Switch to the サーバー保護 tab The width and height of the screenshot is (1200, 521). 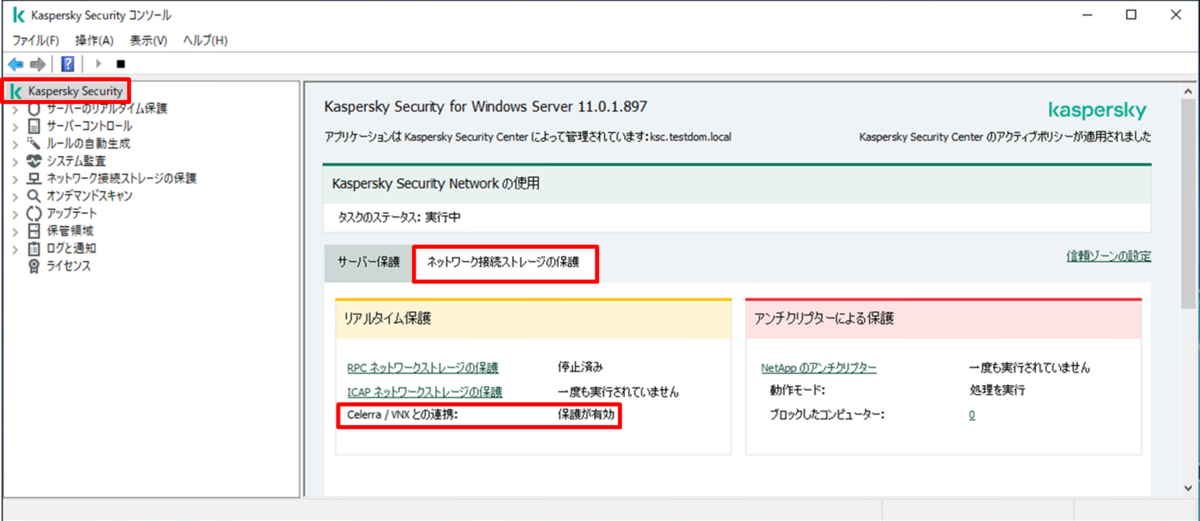tap(368, 262)
